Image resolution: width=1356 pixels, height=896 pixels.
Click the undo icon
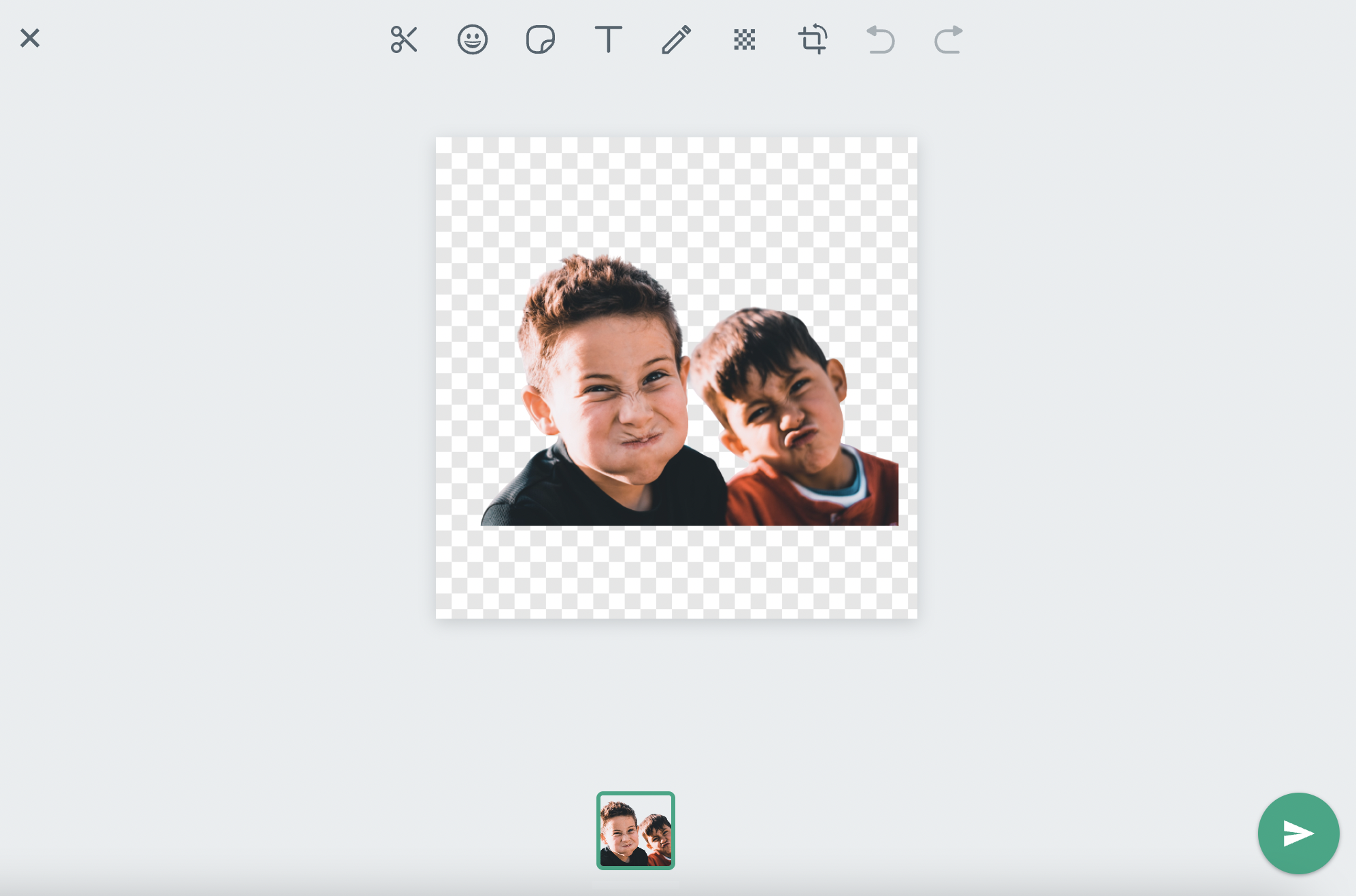click(880, 39)
